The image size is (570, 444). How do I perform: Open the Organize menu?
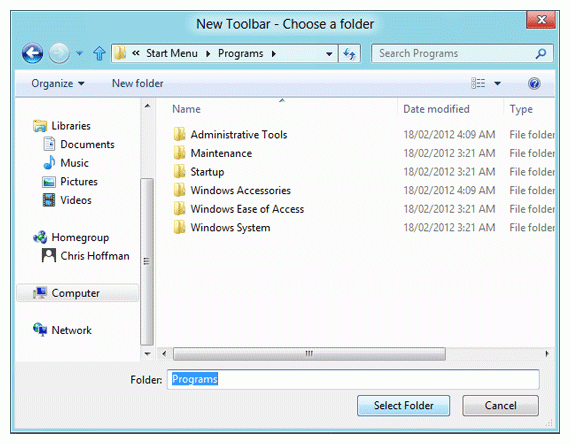(58, 83)
